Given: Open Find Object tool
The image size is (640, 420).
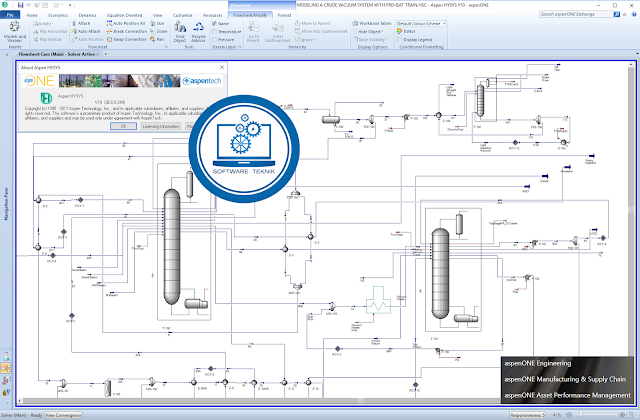Looking at the screenshot, I should tap(180, 32).
